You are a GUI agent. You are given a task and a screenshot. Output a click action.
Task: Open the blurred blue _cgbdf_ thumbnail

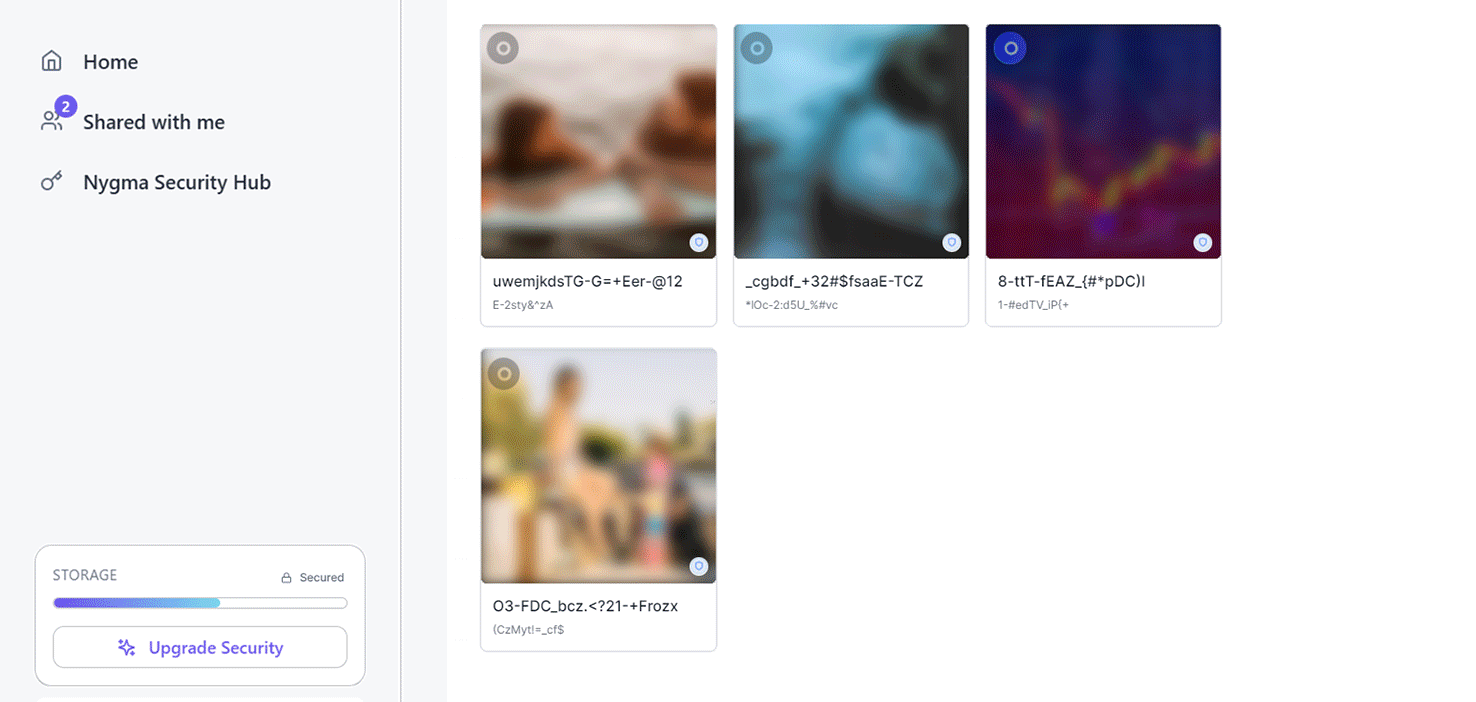[x=851, y=141]
